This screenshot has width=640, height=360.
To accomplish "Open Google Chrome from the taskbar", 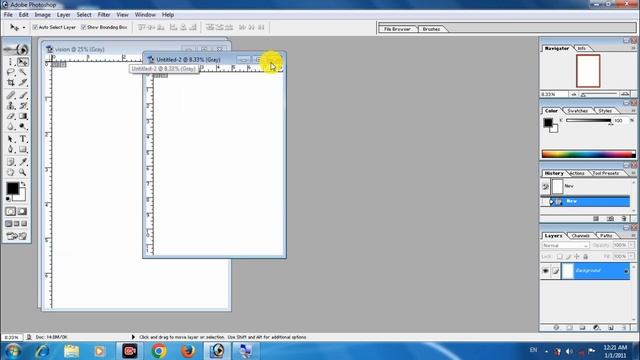I will click(x=159, y=351).
